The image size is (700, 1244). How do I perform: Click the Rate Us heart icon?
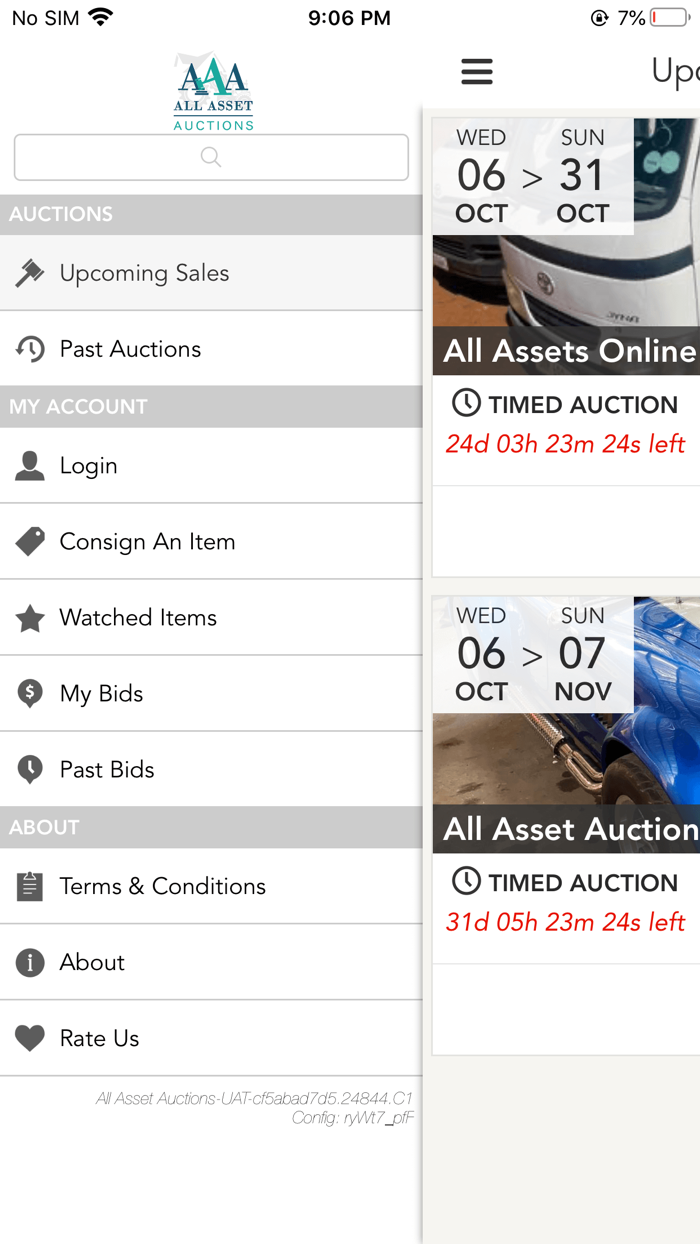(x=31, y=1038)
